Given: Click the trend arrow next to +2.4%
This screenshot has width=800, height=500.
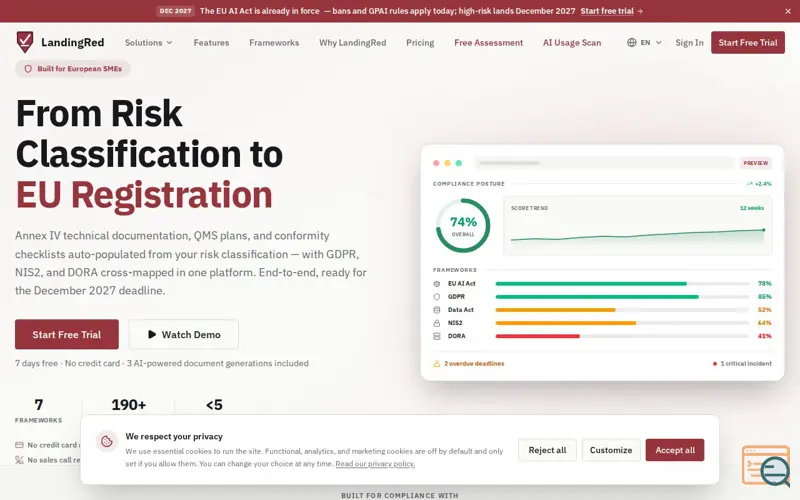Looking at the screenshot, I should coord(749,184).
